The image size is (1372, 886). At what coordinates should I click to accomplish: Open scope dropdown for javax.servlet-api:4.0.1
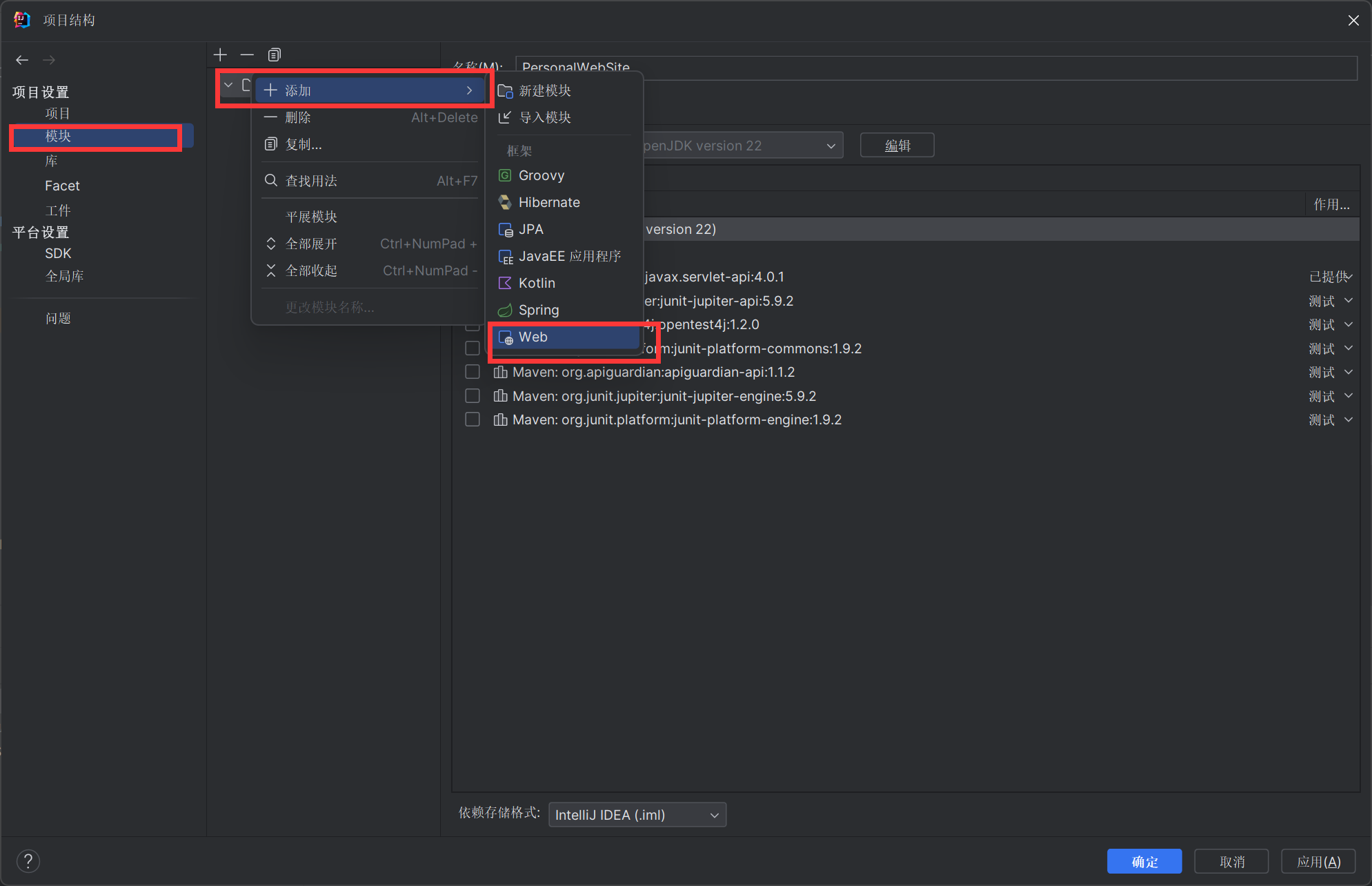pos(1331,277)
